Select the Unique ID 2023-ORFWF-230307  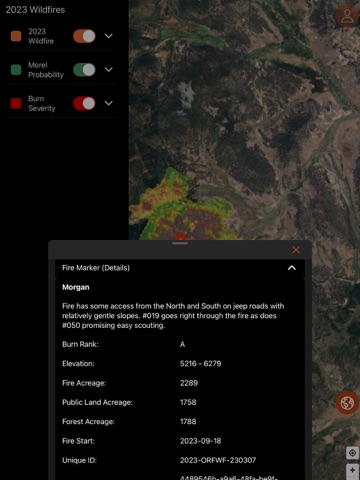click(x=218, y=460)
